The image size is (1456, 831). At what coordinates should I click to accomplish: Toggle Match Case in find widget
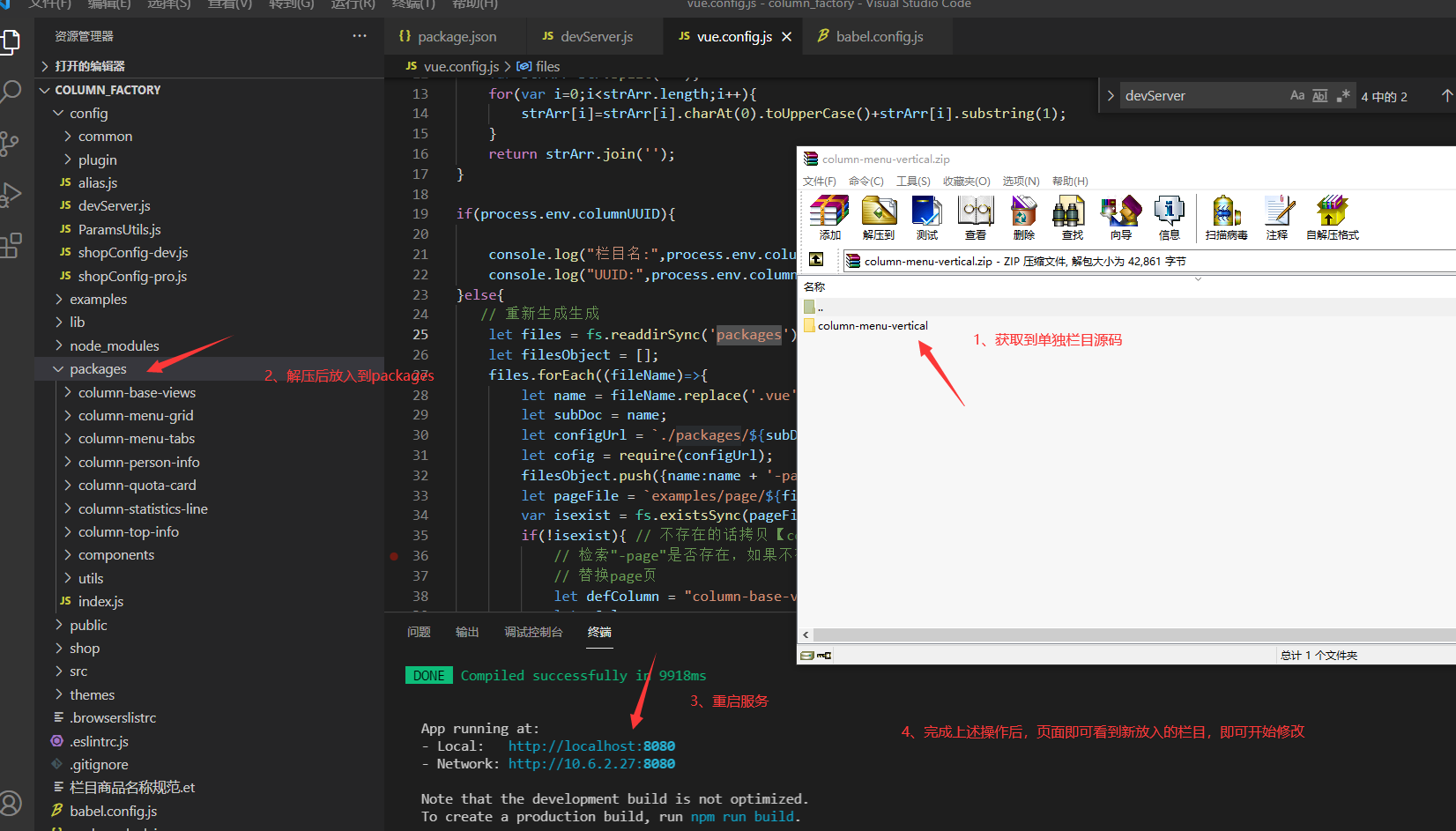click(x=1297, y=96)
